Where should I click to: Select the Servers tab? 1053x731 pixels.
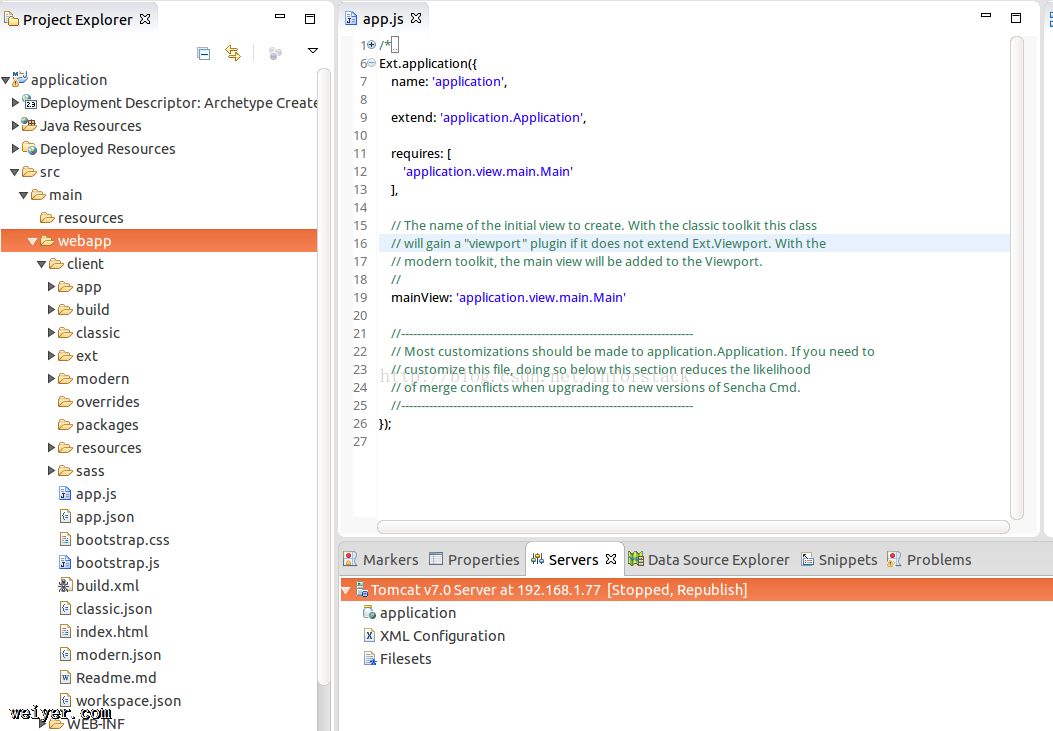click(x=573, y=559)
